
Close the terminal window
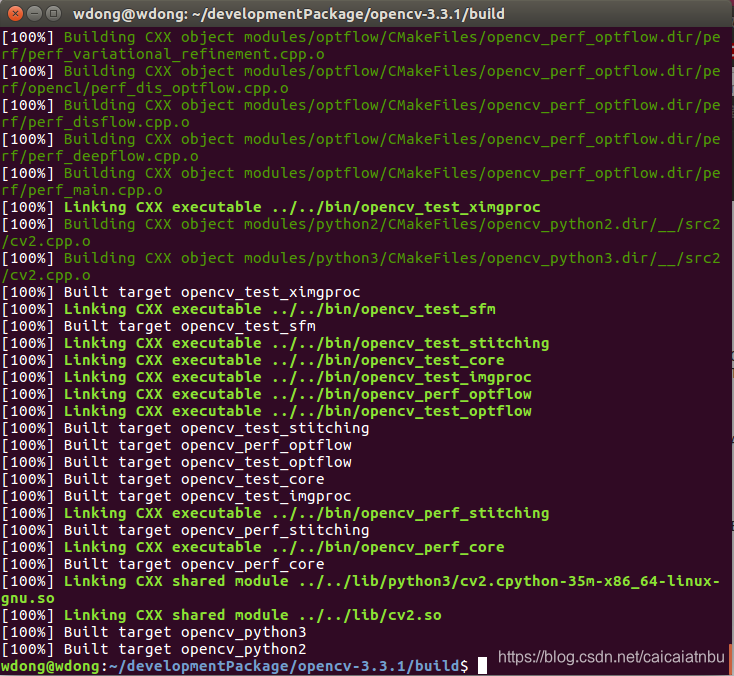[15, 14]
